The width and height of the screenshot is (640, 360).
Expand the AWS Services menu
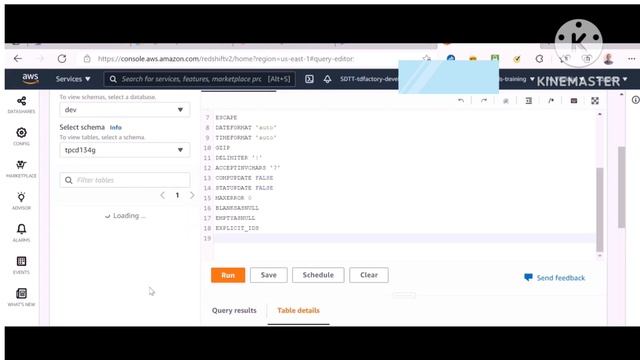[73, 79]
